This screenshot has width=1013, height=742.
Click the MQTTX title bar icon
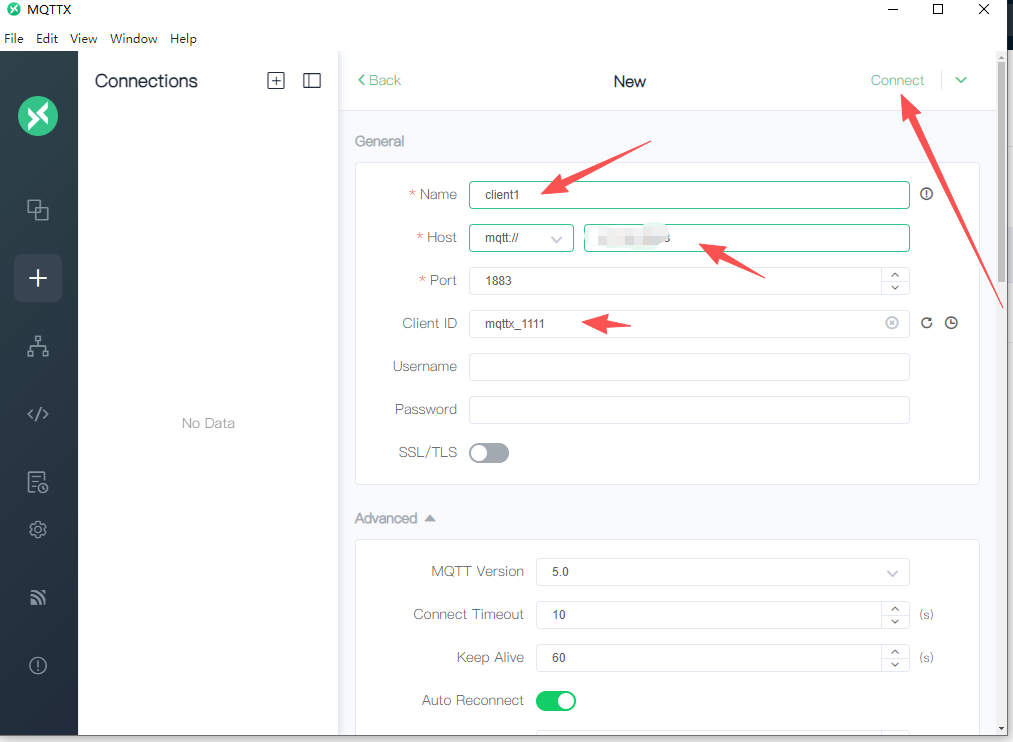tap(14, 10)
